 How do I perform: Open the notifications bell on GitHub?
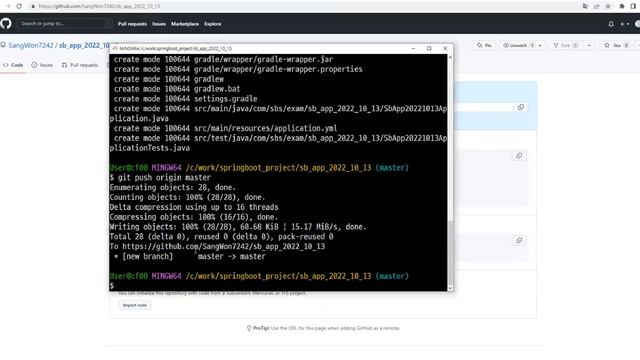(611, 24)
